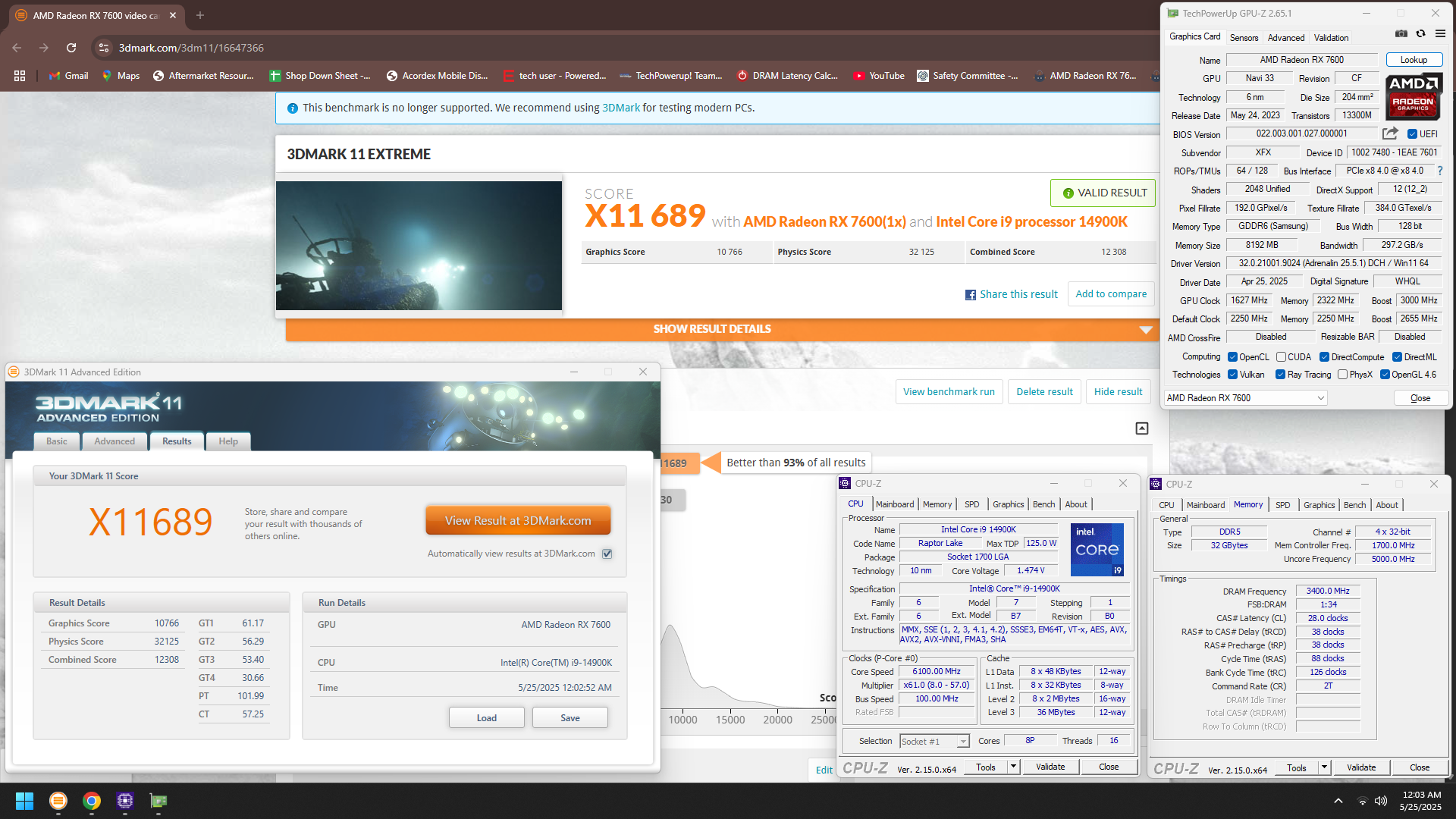Image resolution: width=1456 pixels, height=819 pixels.
Task: Expand Show Result Details arrow
Action: 1146,330
